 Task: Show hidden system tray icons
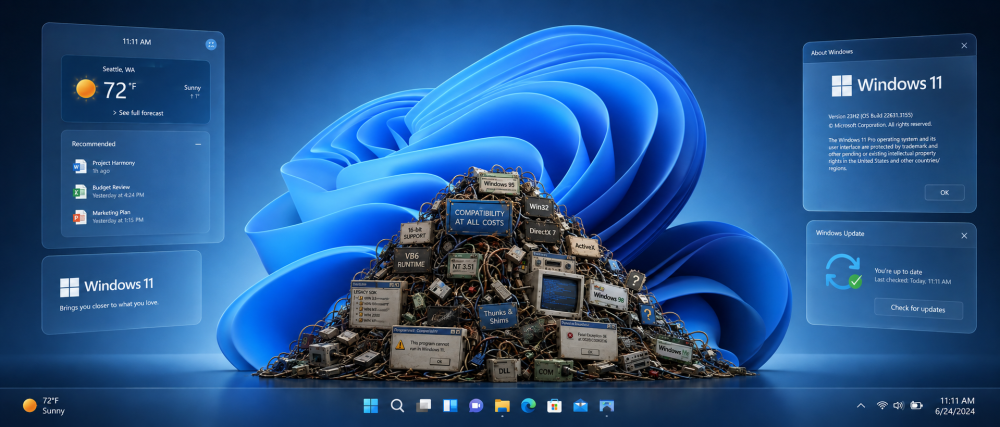click(860, 405)
